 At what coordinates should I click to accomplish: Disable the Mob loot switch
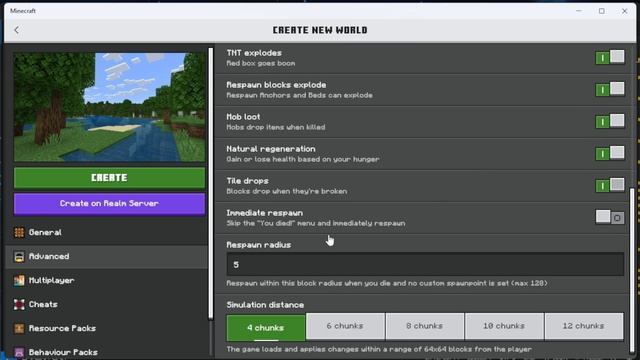(610, 122)
